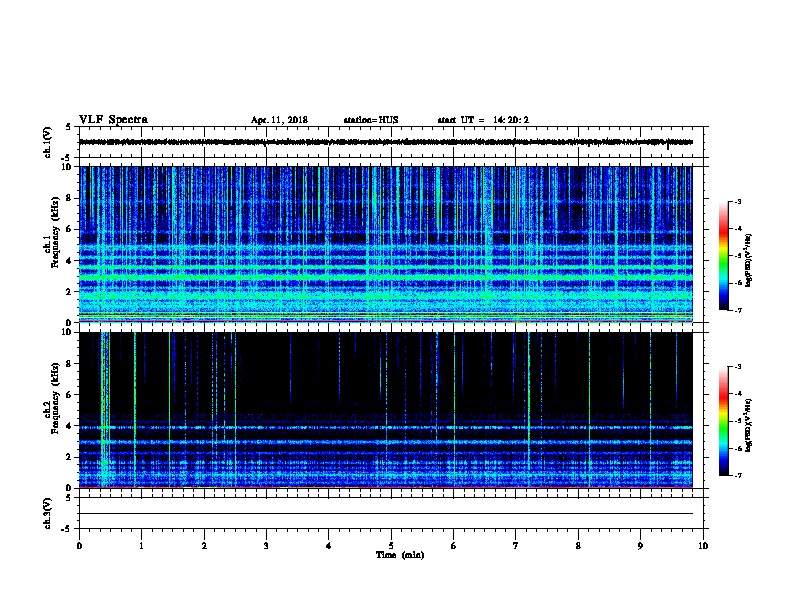Click the "ch.1(V)" waveform axis label
This screenshot has width=792, height=612.
(48, 142)
